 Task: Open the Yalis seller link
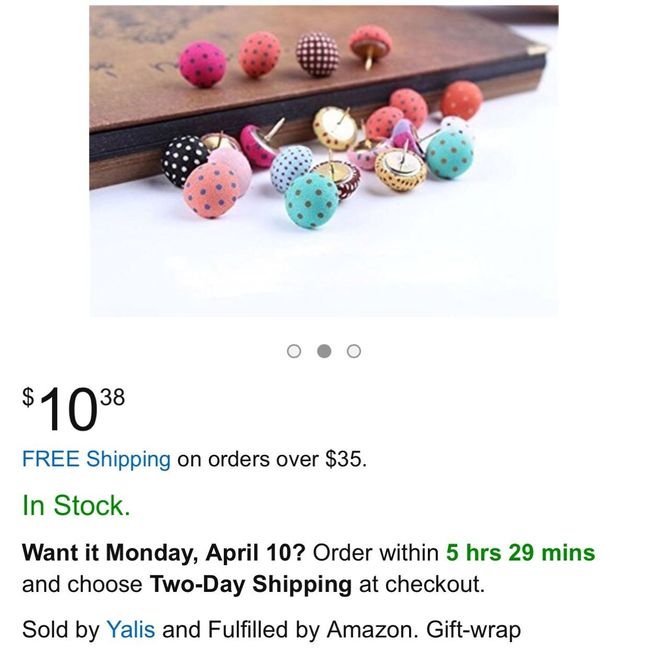pyautogui.click(x=131, y=630)
